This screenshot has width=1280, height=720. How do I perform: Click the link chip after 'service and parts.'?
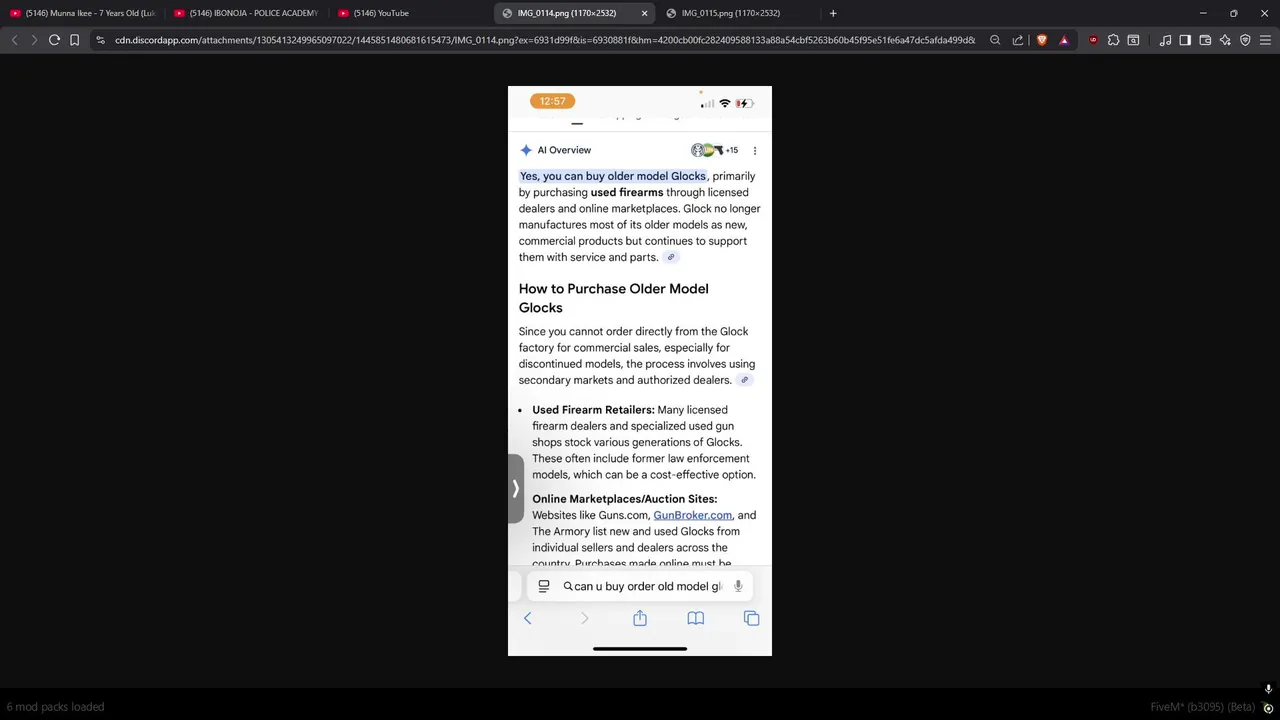coord(671,257)
